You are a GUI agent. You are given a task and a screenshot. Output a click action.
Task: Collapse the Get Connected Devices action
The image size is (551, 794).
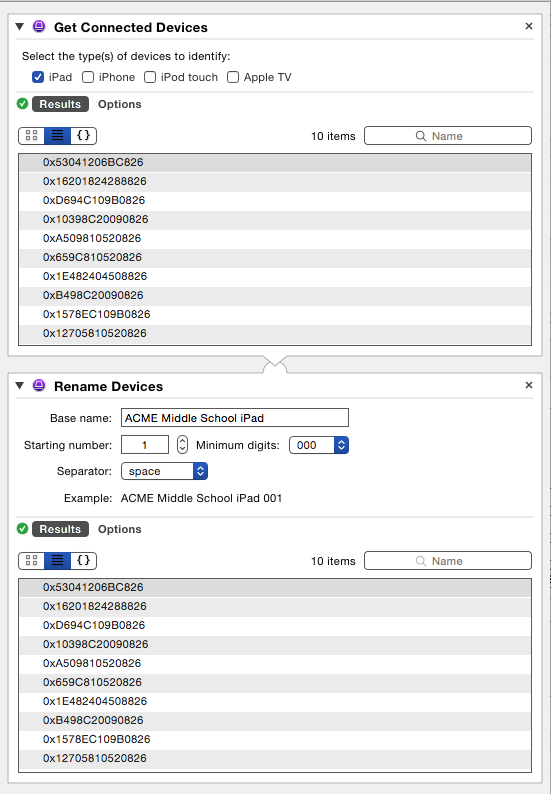pos(20,26)
